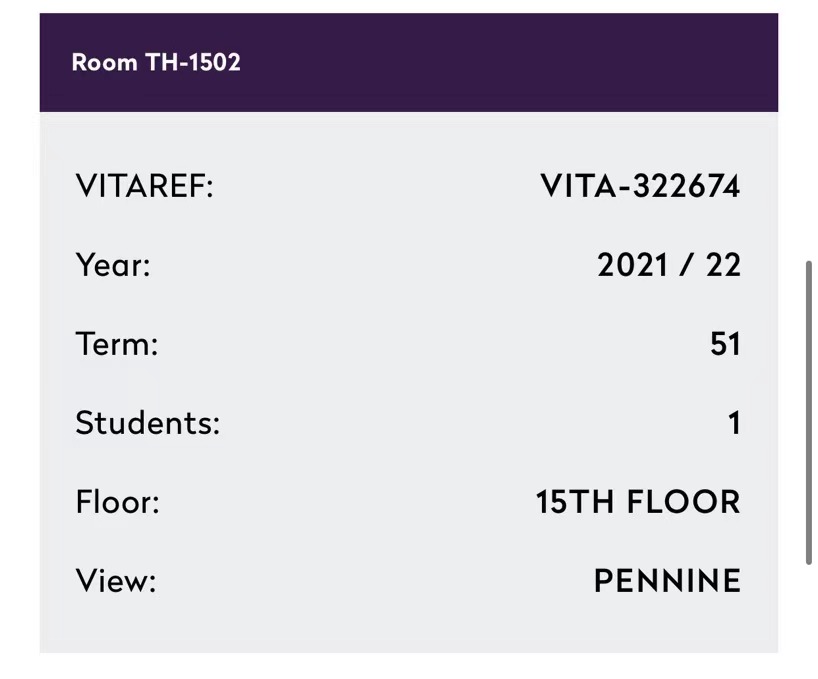
Task: Select the VITA-322674 reference value
Action: (640, 186)
